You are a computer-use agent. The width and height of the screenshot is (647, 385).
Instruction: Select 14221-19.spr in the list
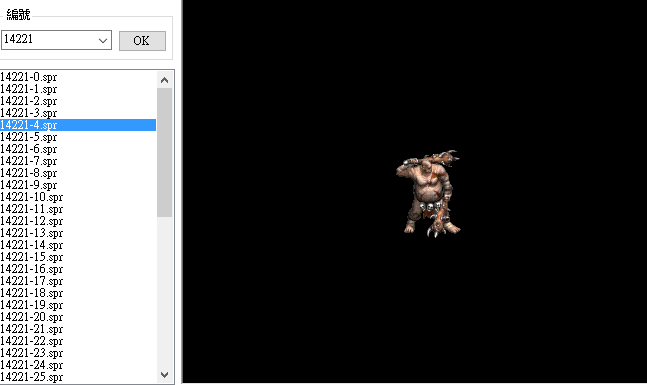pos(78,305)
